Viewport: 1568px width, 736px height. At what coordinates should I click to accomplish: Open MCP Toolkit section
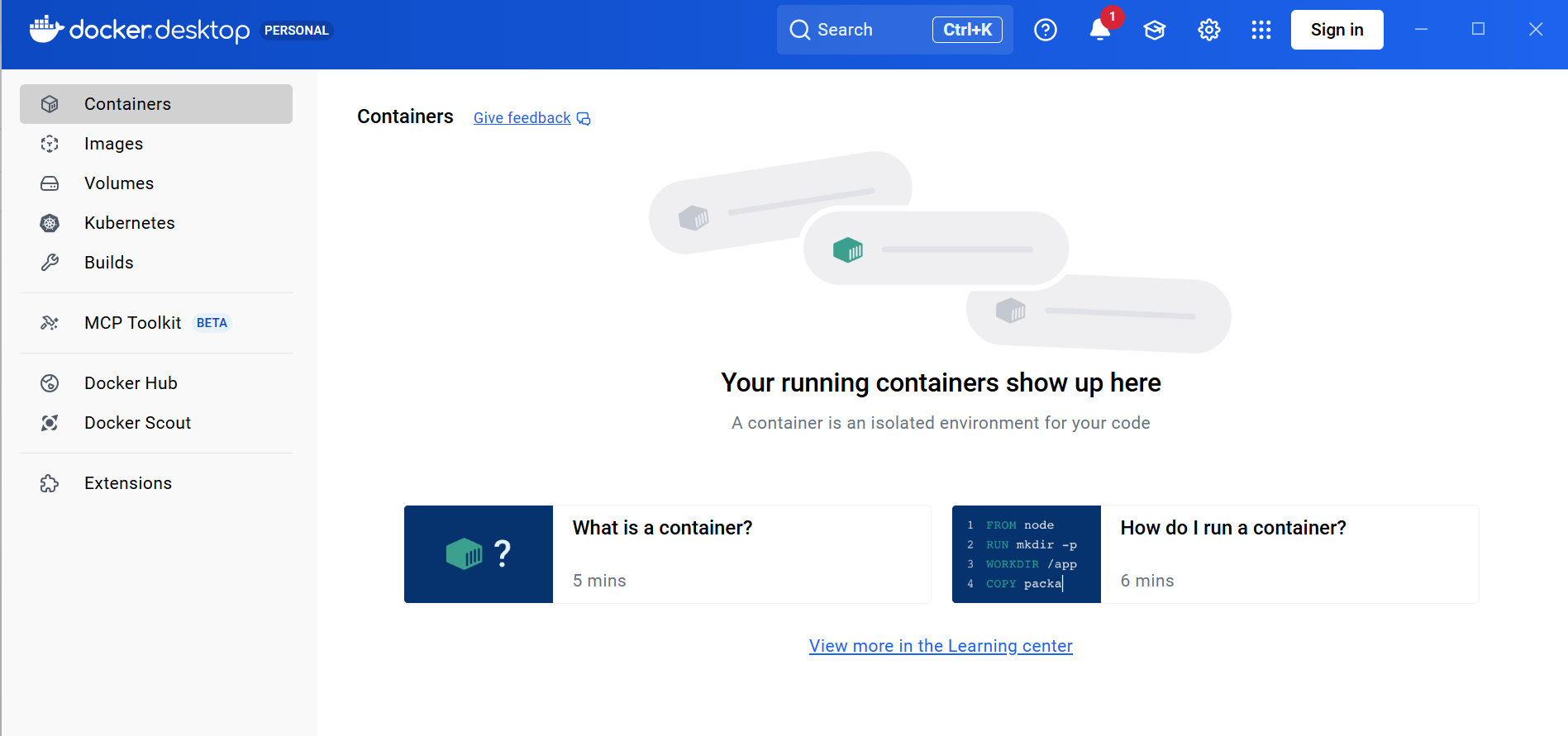tap(156, 323)
